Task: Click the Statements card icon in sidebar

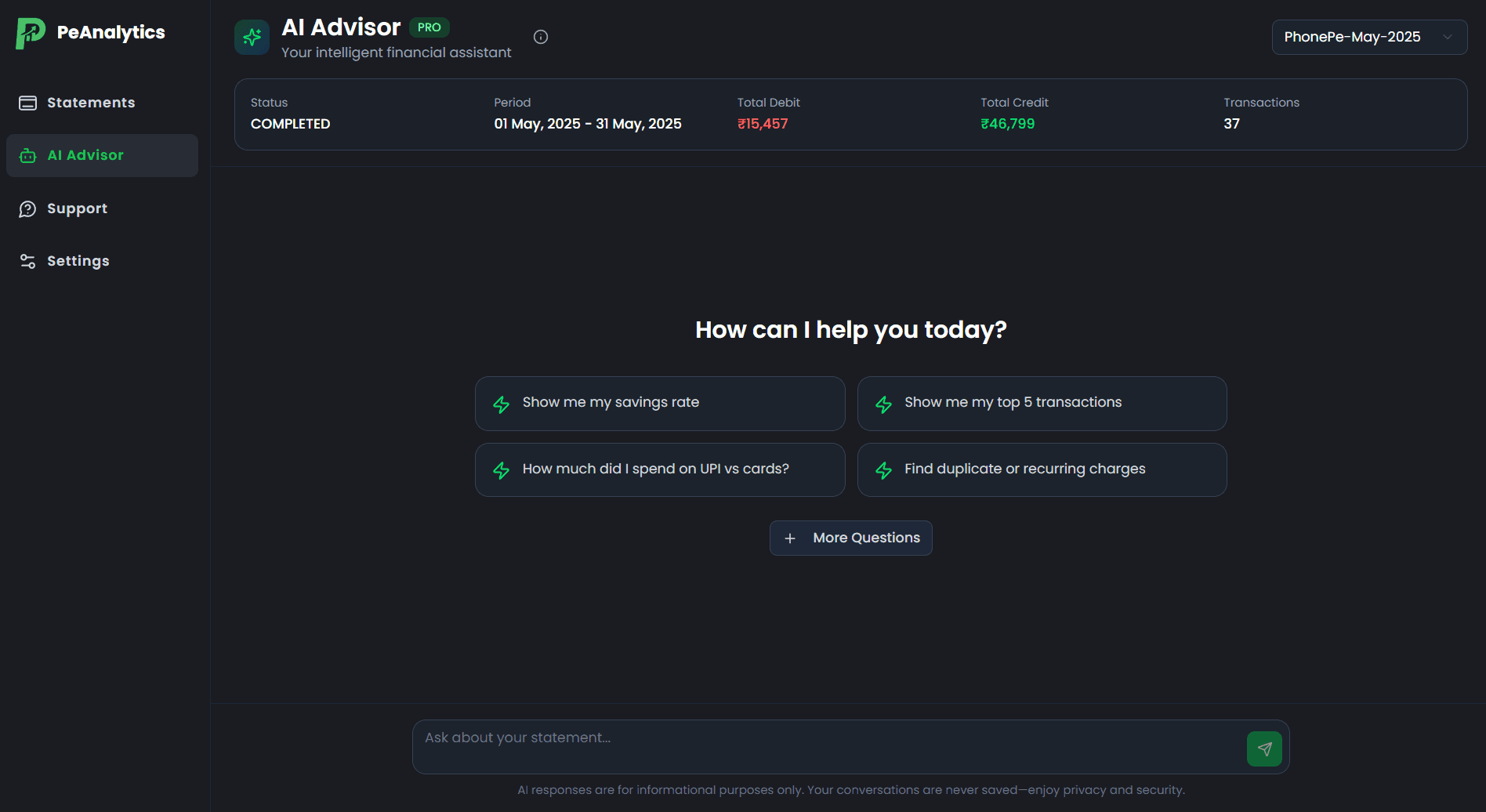Action: pyautogui.click(x=27, y=103)
